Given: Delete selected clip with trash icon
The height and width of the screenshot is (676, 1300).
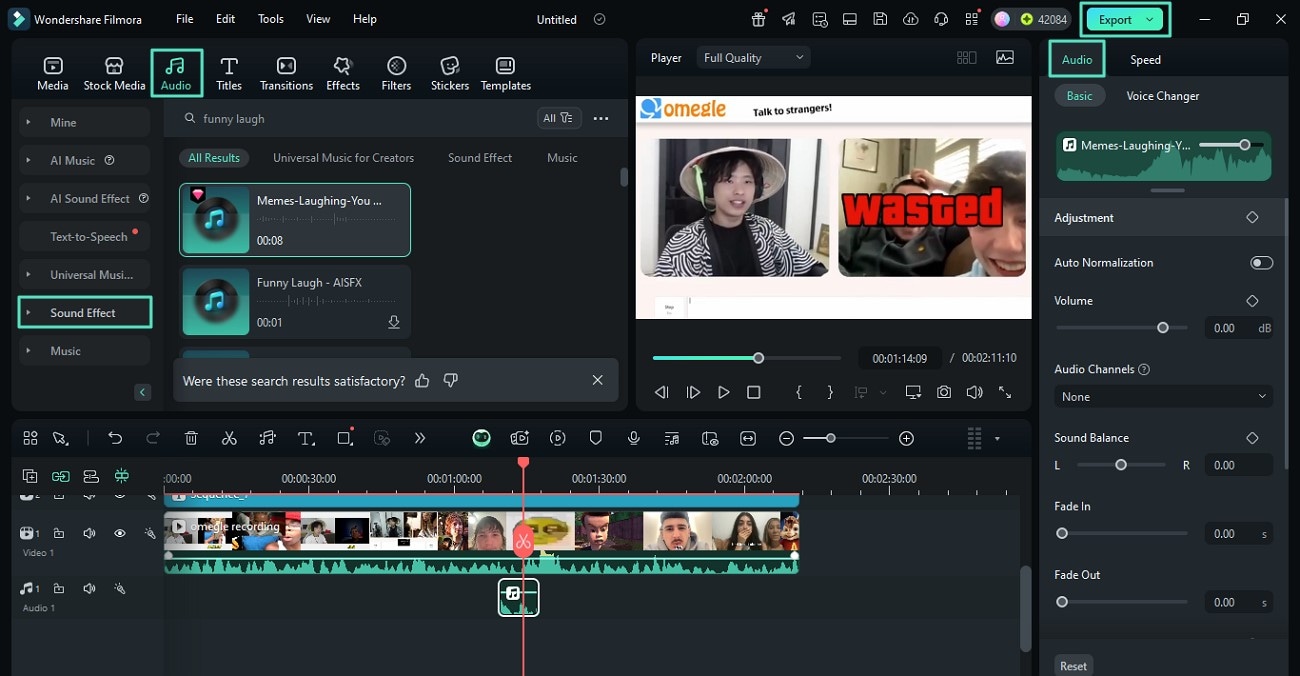Looking at the screenshot, I should (x=191, y=438).
